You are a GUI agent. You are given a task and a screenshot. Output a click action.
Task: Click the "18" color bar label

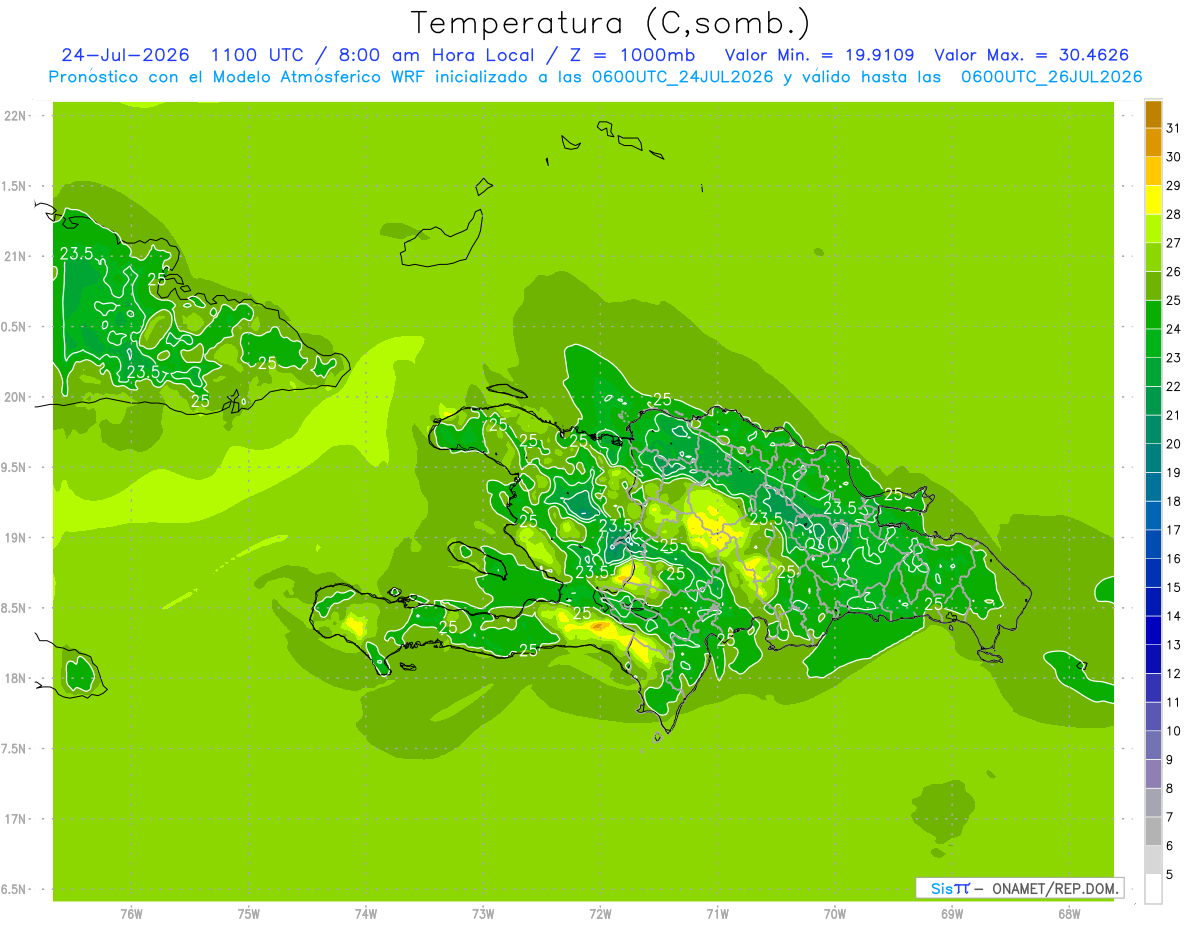pos(1173,501)
